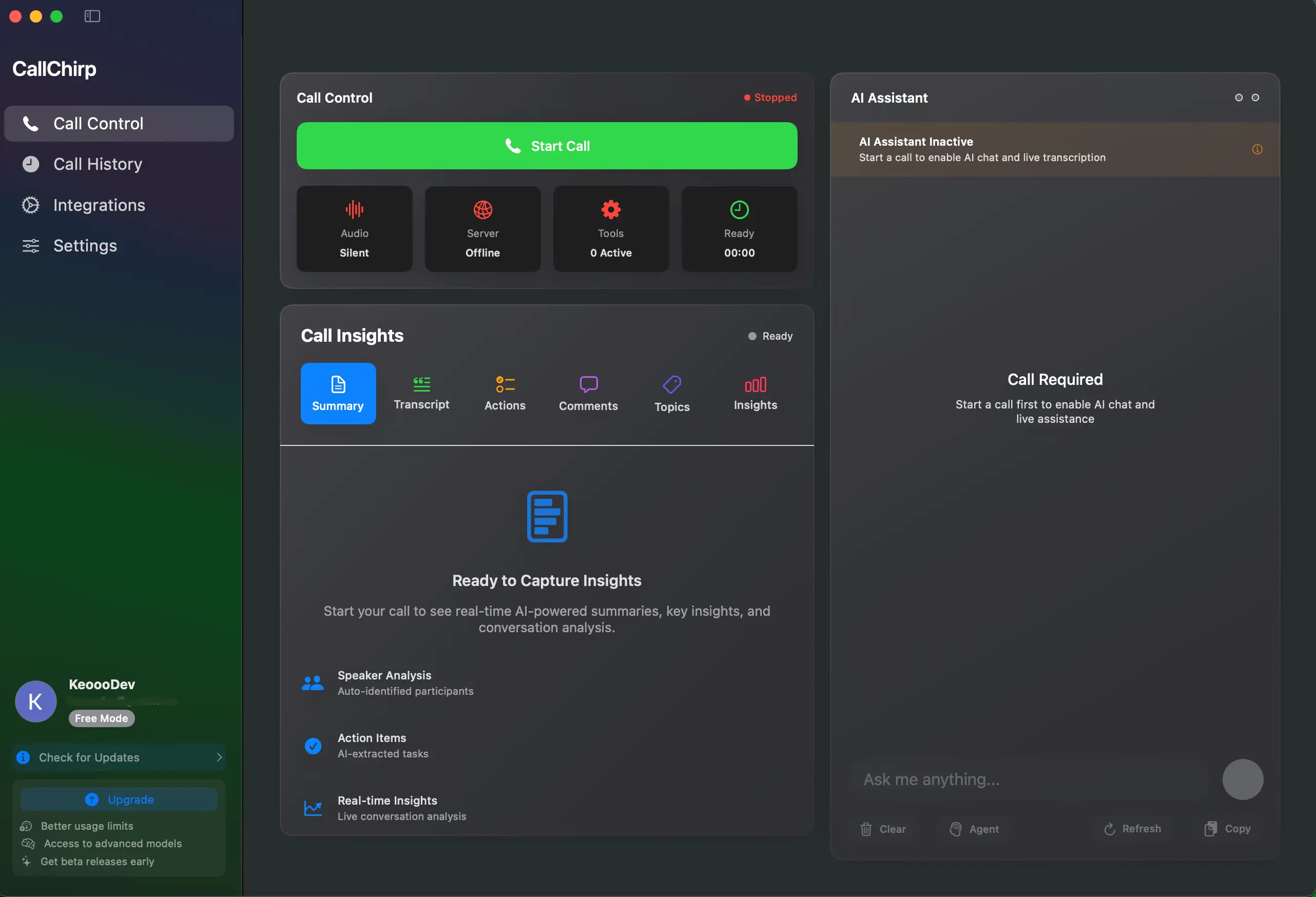
Task: Select the Topics view
Action: click(671, 393)
